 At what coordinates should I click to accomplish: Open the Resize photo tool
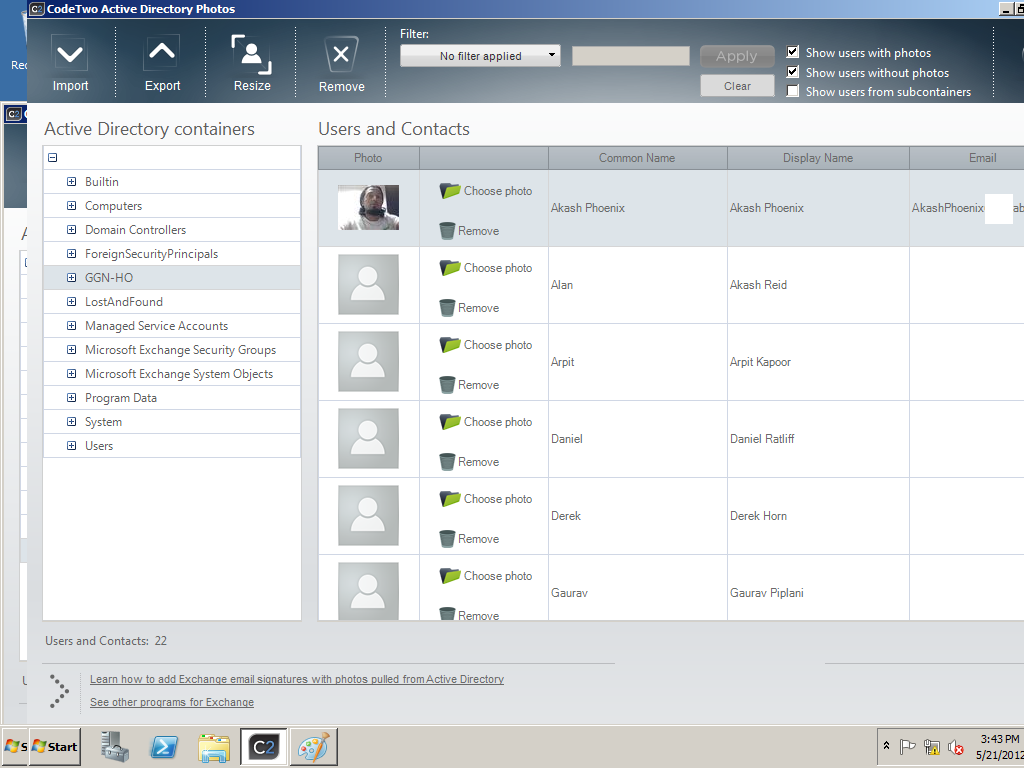point(251,56)
